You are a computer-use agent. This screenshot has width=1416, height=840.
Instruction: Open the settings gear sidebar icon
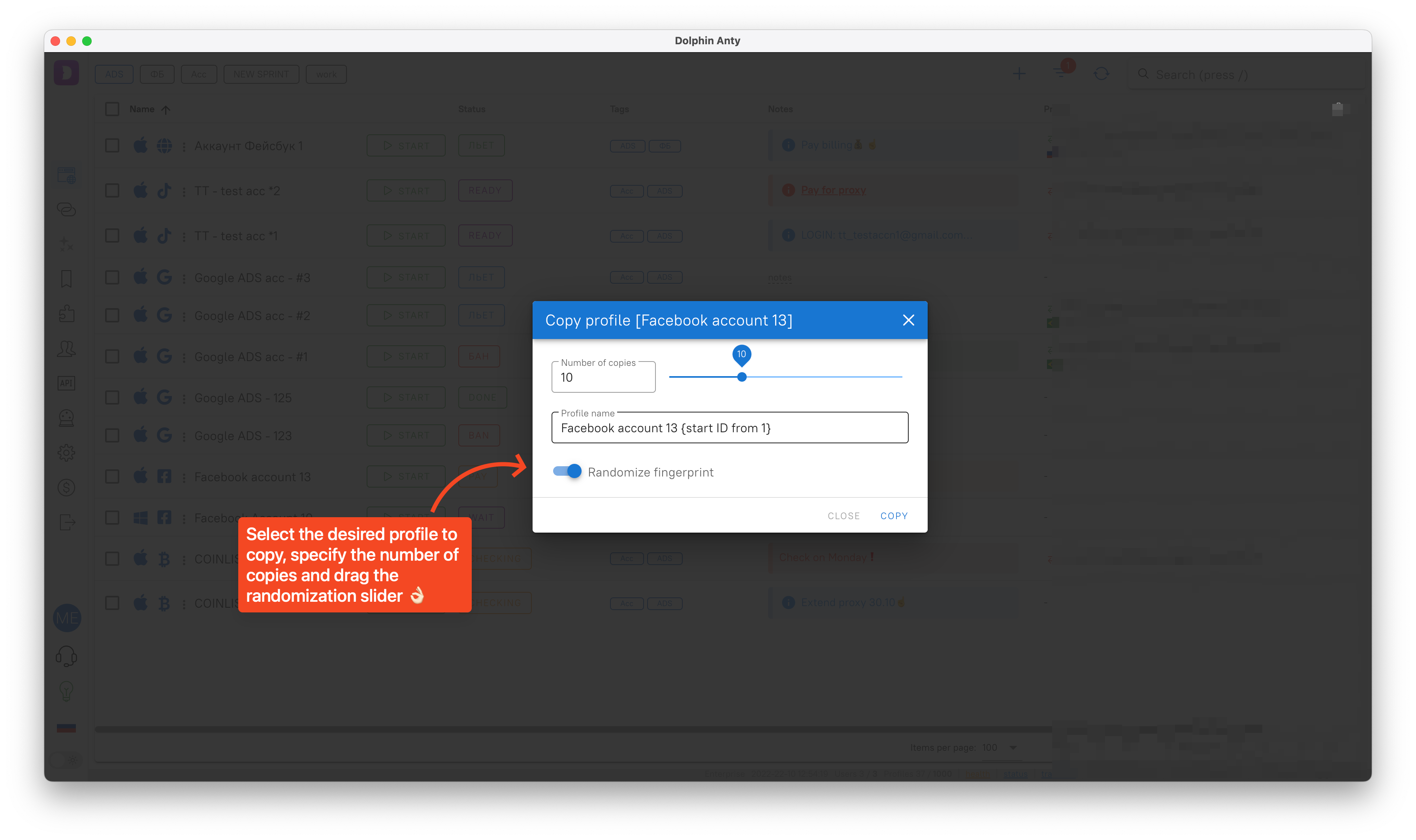(66, 452)
